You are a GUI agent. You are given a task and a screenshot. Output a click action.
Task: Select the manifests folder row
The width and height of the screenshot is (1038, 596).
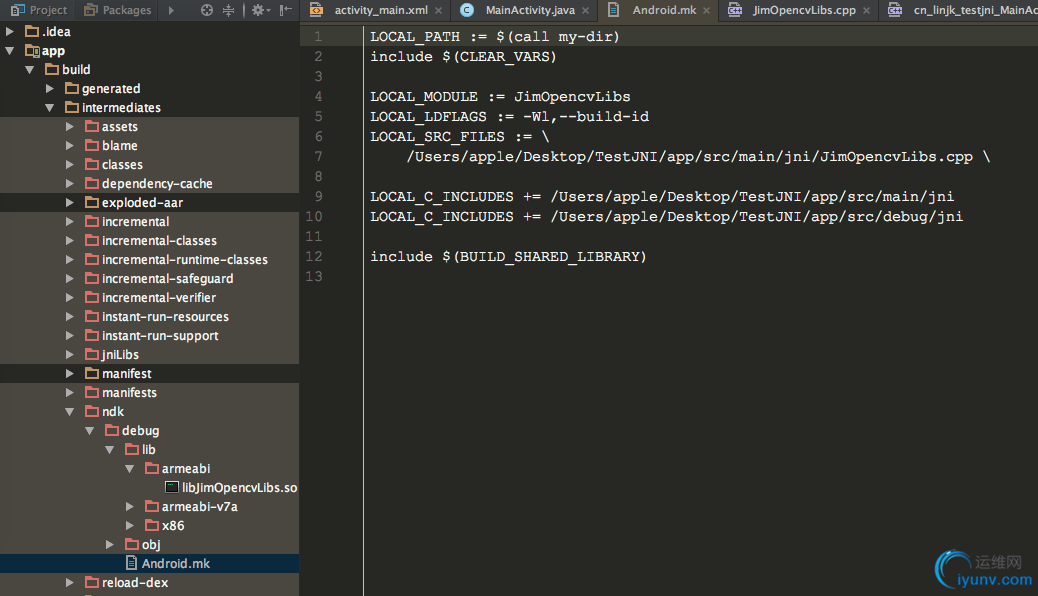point(150,393)
